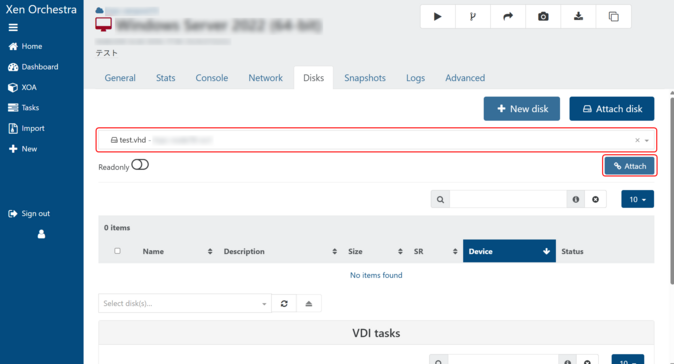Click the pool cloud icon above VM name
Screen dimensions: 674x364
tap(100, 10)
